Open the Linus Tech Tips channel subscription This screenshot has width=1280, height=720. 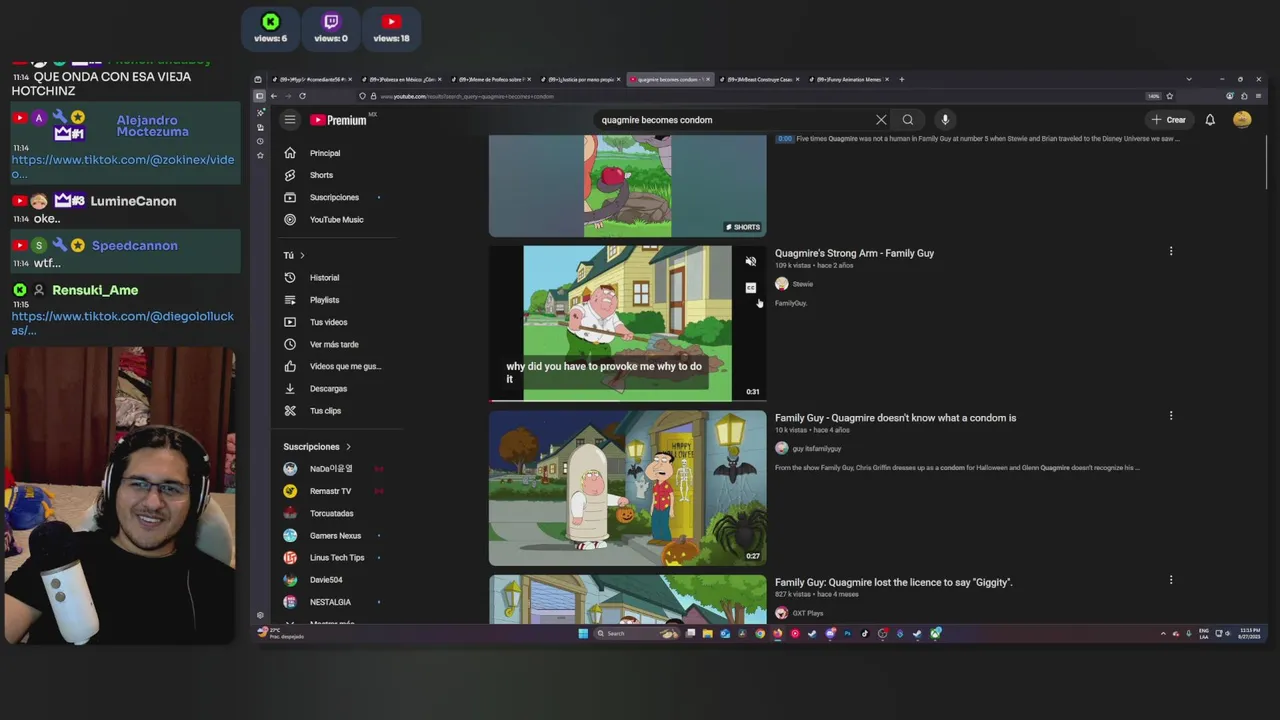[335, 557]
